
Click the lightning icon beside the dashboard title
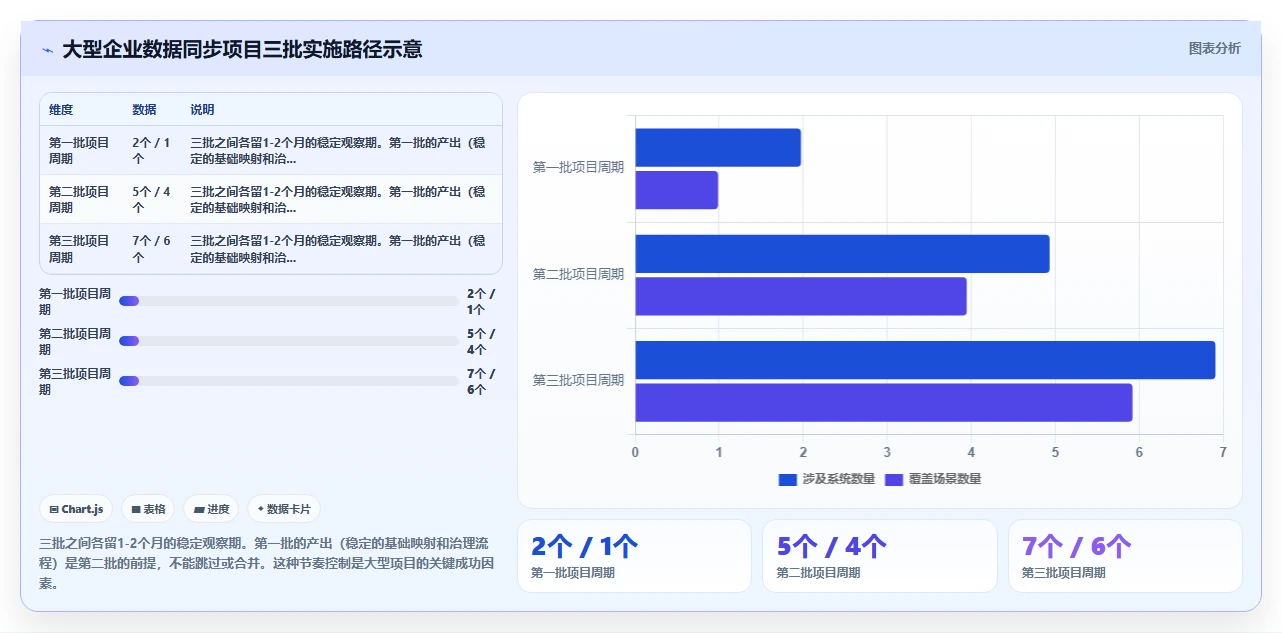click(x=48, y=50)
